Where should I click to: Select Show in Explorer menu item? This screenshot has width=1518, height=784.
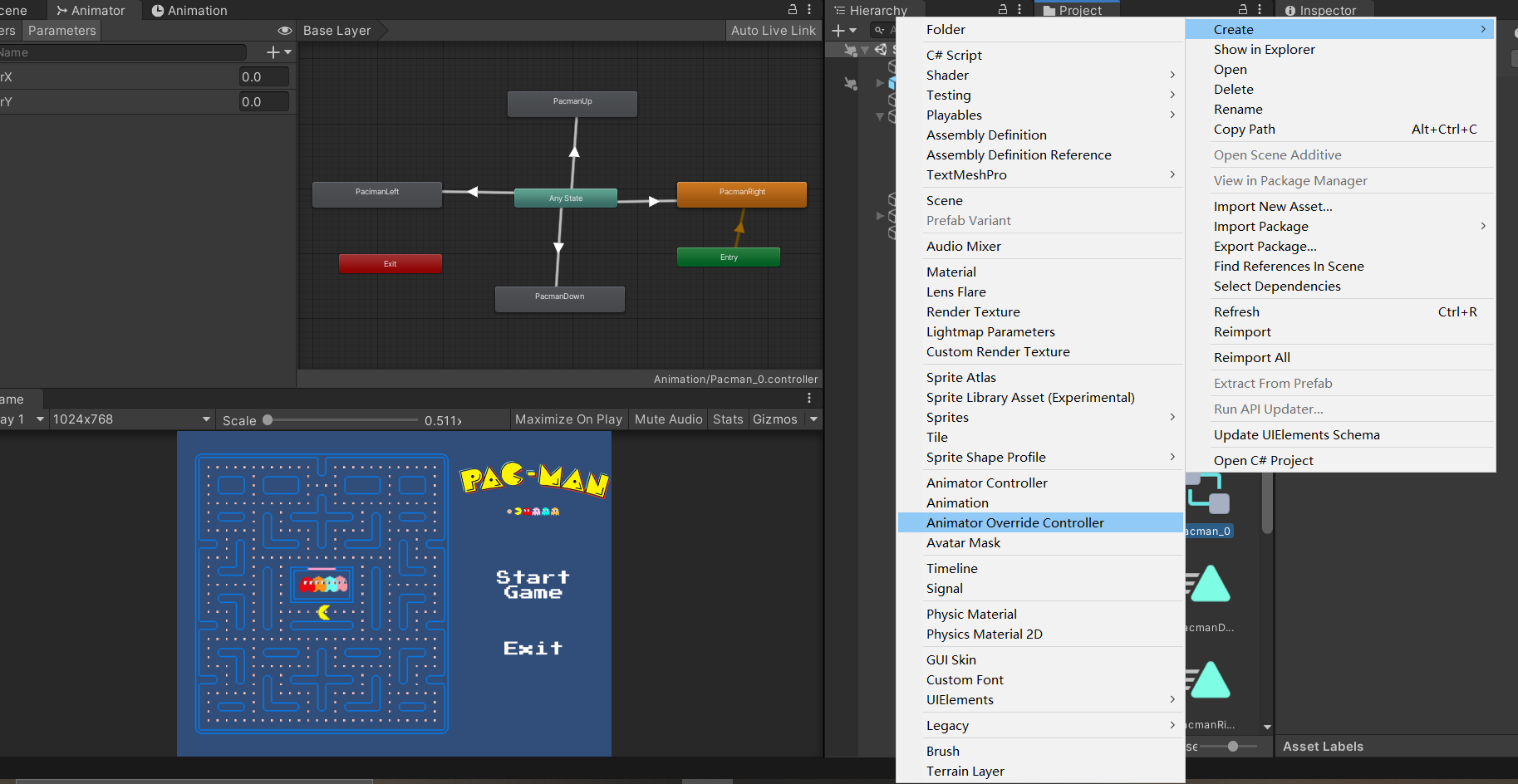pyautogui.click(x=1340, y=49)
